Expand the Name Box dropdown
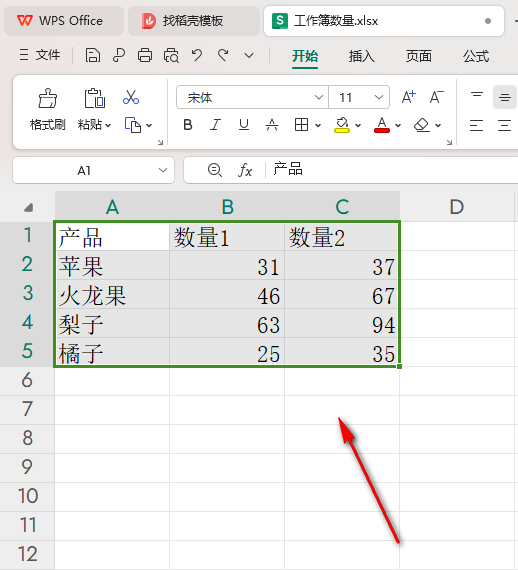The image size is (518, 570). coord(163,170)
